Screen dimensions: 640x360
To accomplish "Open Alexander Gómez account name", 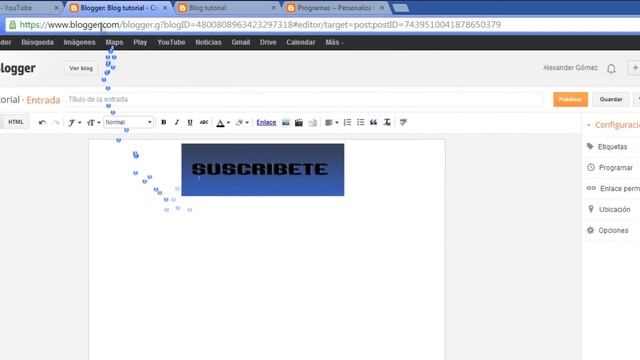I will 570,68.
